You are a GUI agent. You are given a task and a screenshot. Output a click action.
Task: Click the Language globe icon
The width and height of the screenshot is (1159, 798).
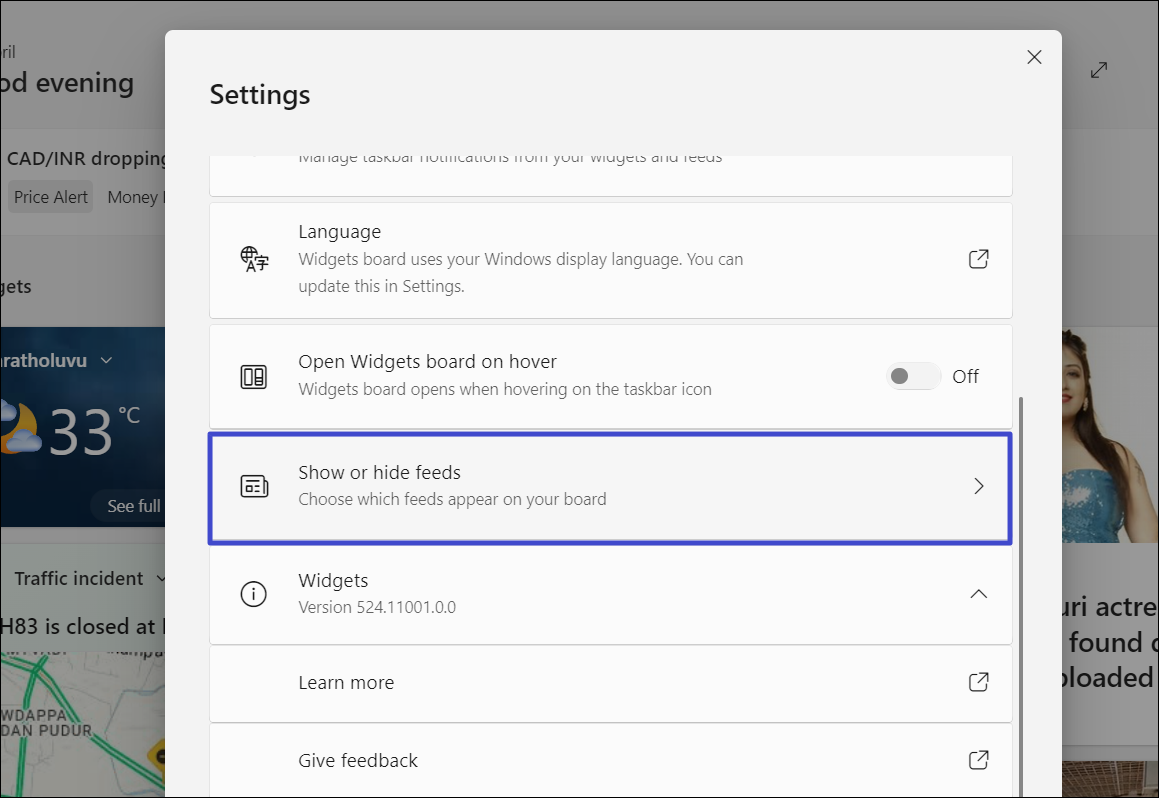[x=254, y=259]
